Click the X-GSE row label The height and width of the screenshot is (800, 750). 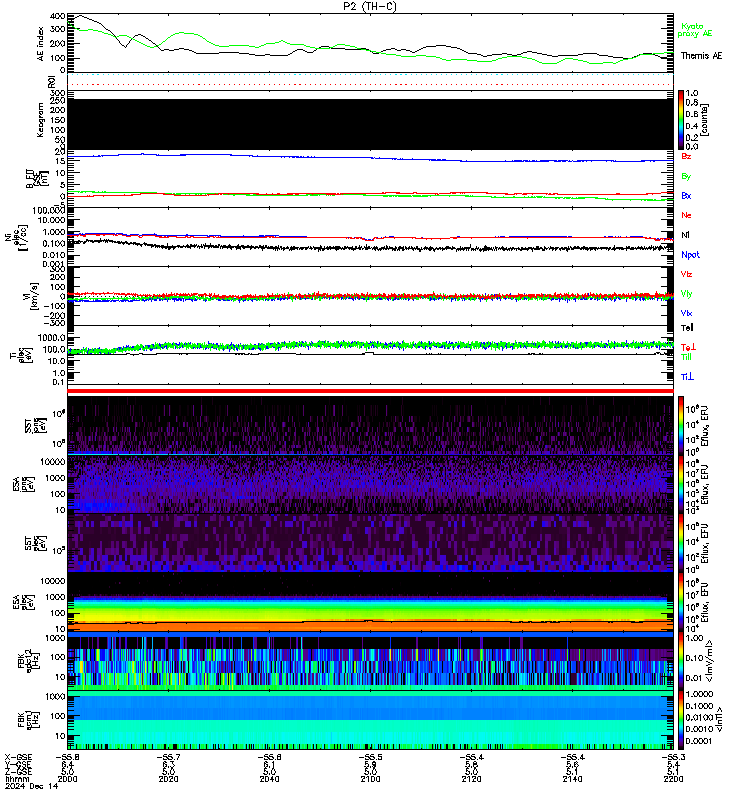18,758
